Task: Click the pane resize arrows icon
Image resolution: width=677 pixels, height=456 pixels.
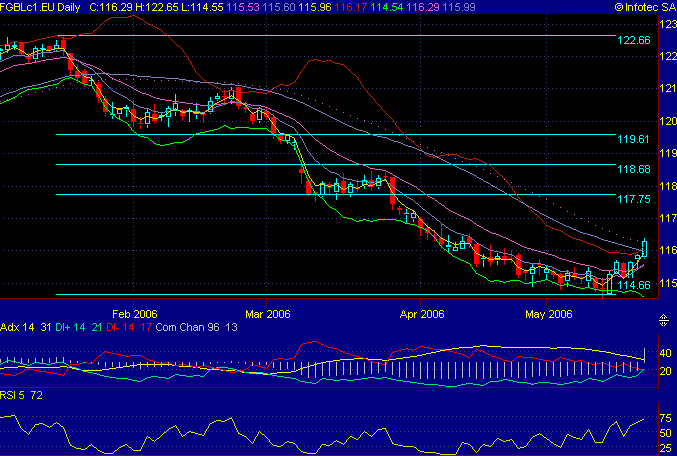Action: (662, 320)
